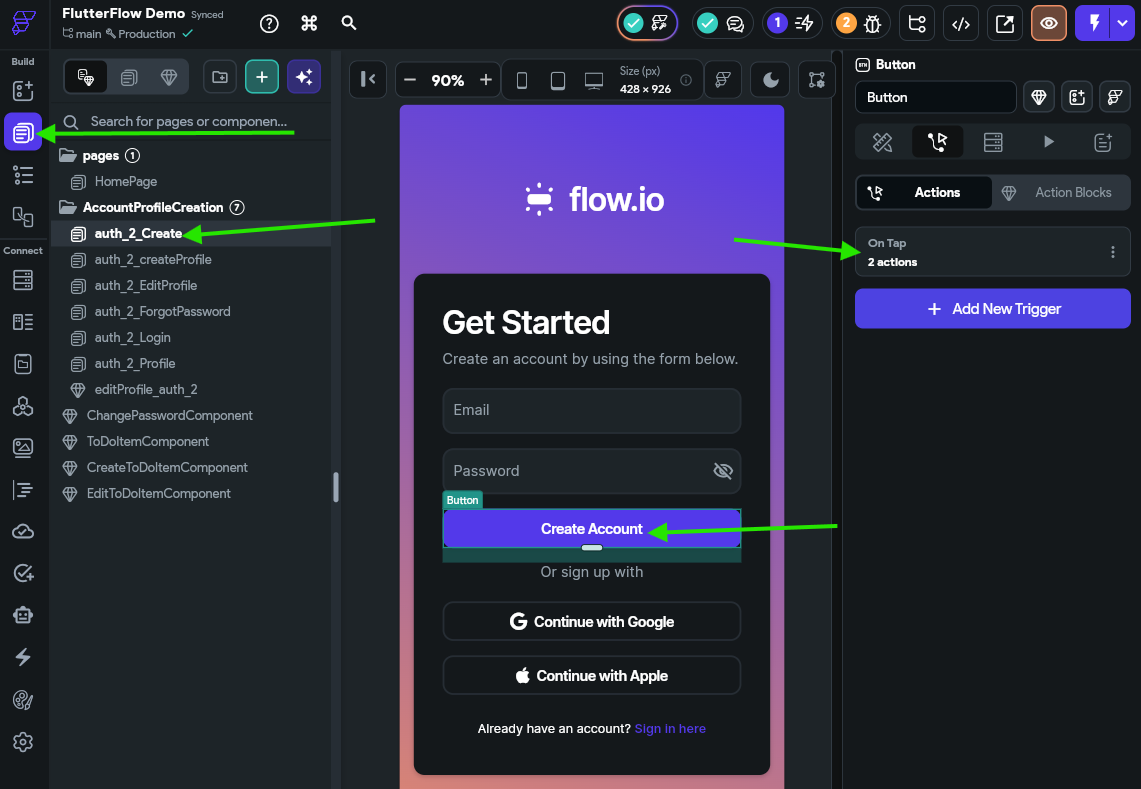Open the keyboard shortcuts command icon
This screenshot has width=1141, height=789.
click(309, 23)
